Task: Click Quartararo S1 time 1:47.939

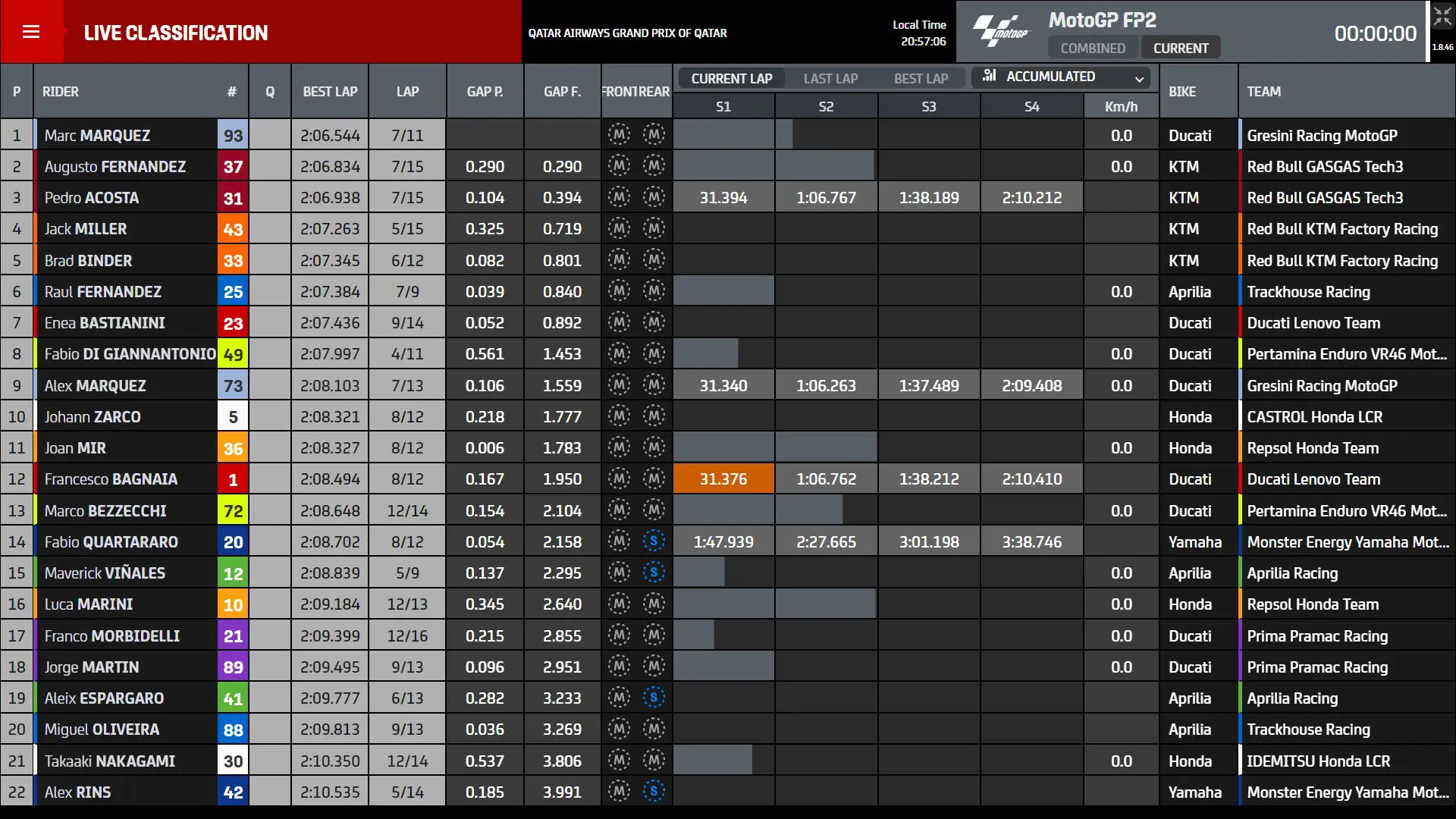Action: click(723, 541)
